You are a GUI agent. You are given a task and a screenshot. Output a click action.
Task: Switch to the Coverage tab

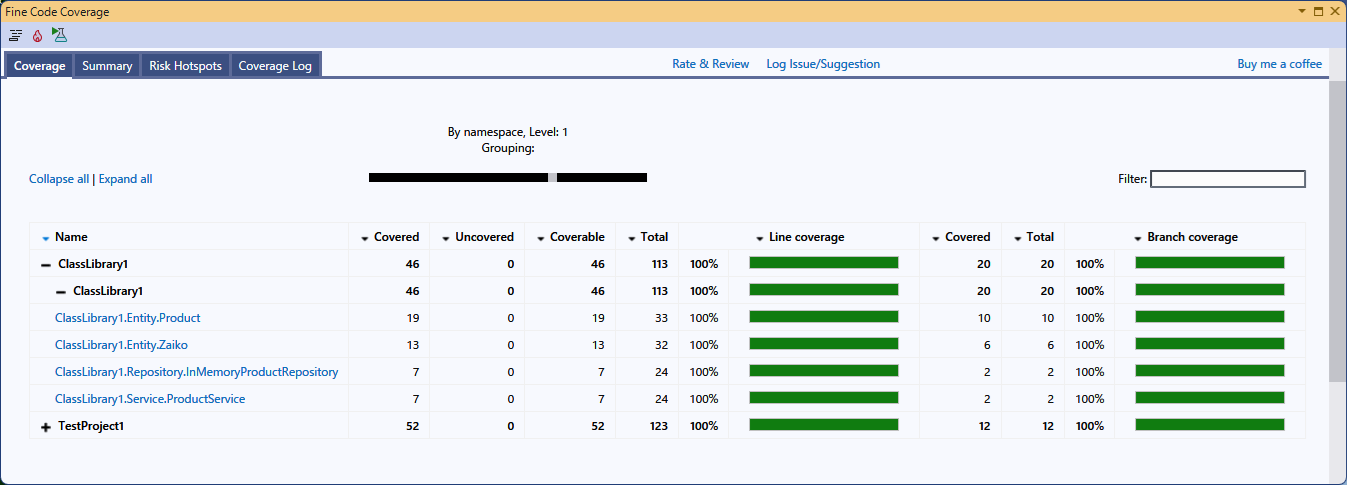click(x=40, y=66)
